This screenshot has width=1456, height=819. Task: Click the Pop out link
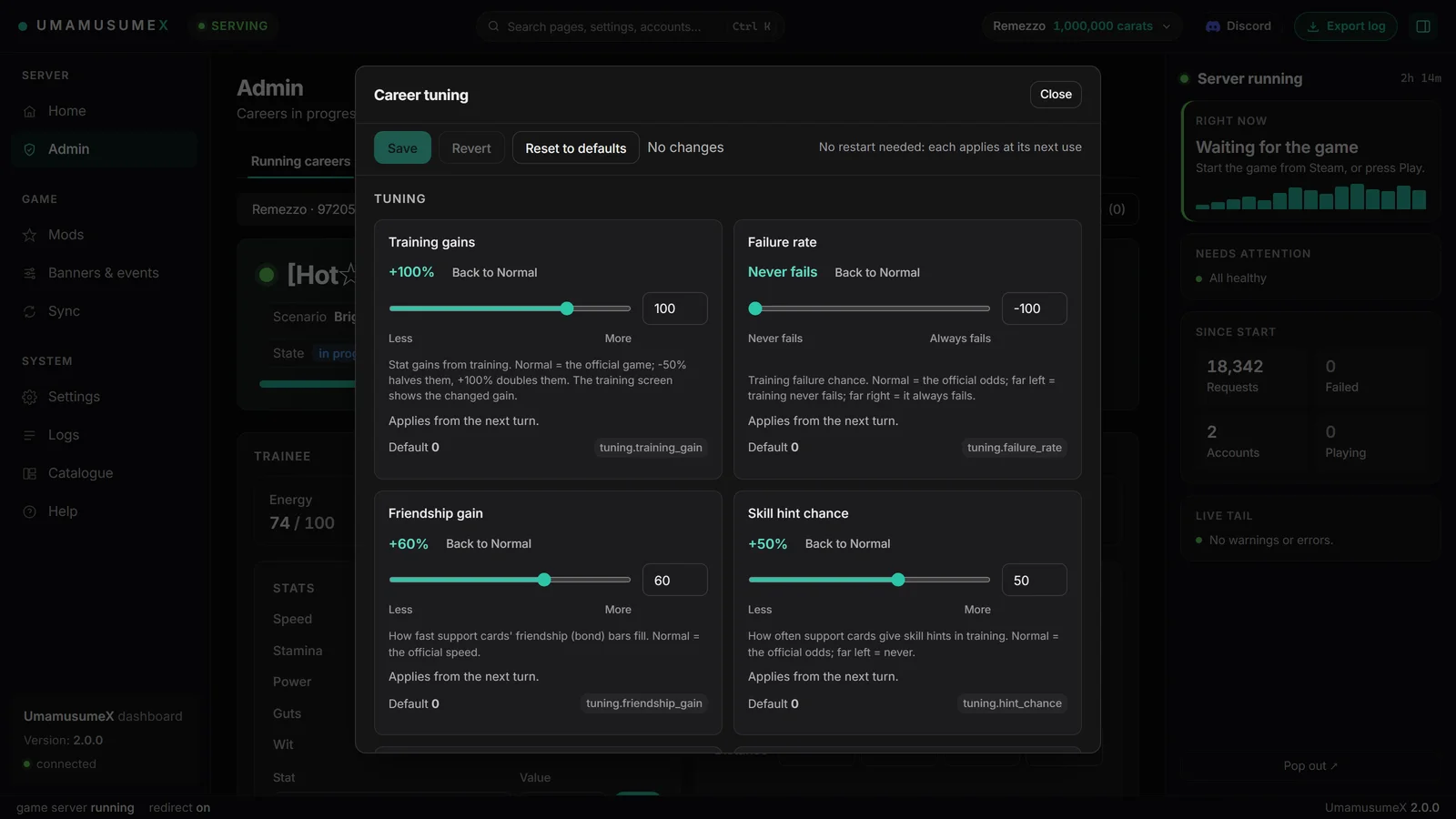(x=1310, y=765)
